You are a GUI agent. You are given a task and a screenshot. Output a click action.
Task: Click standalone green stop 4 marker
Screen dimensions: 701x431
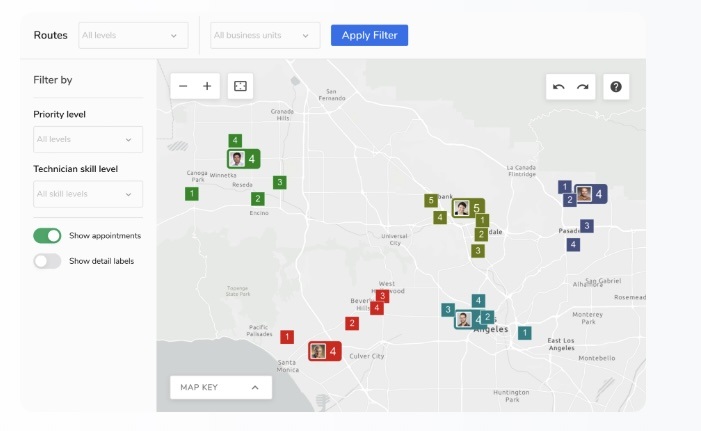point(235,140)
